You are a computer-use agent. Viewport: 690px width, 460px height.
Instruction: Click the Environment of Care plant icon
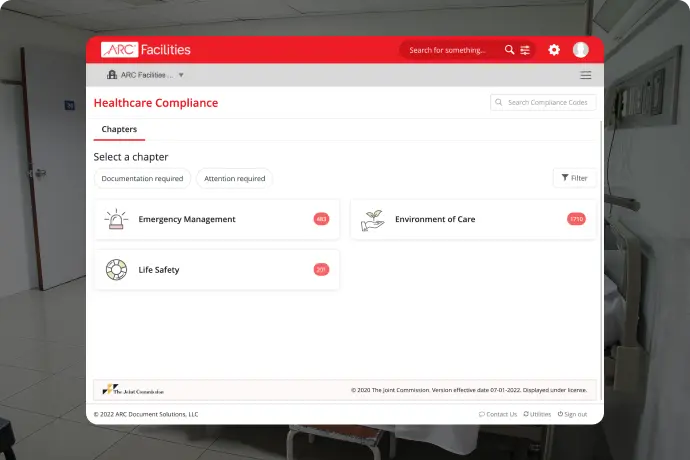pos(372,219)
